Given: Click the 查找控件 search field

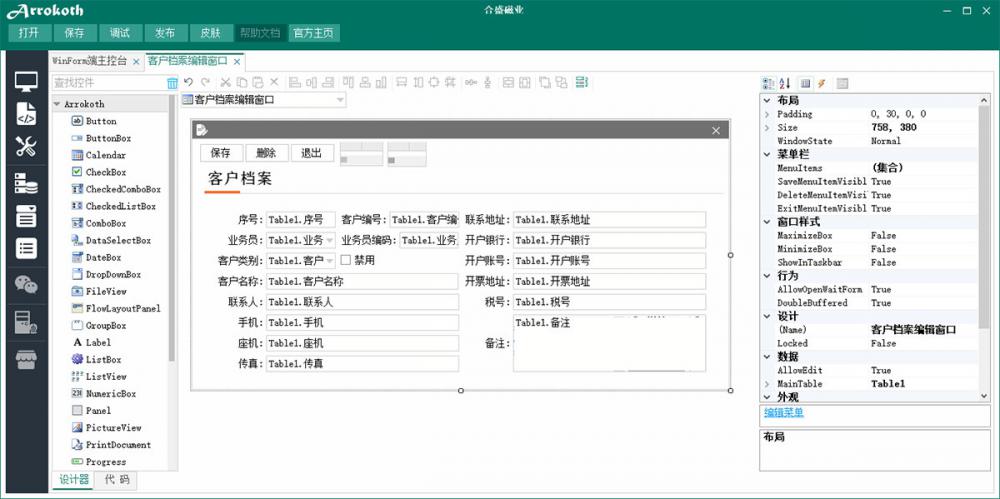Looking at the screenshot, I should click(106, 83).
